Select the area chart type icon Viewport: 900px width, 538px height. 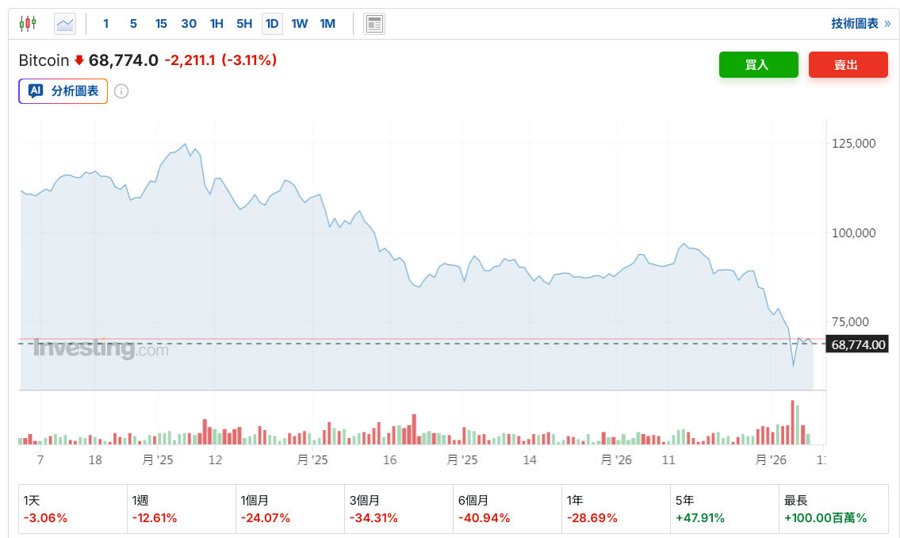[65, 23]
